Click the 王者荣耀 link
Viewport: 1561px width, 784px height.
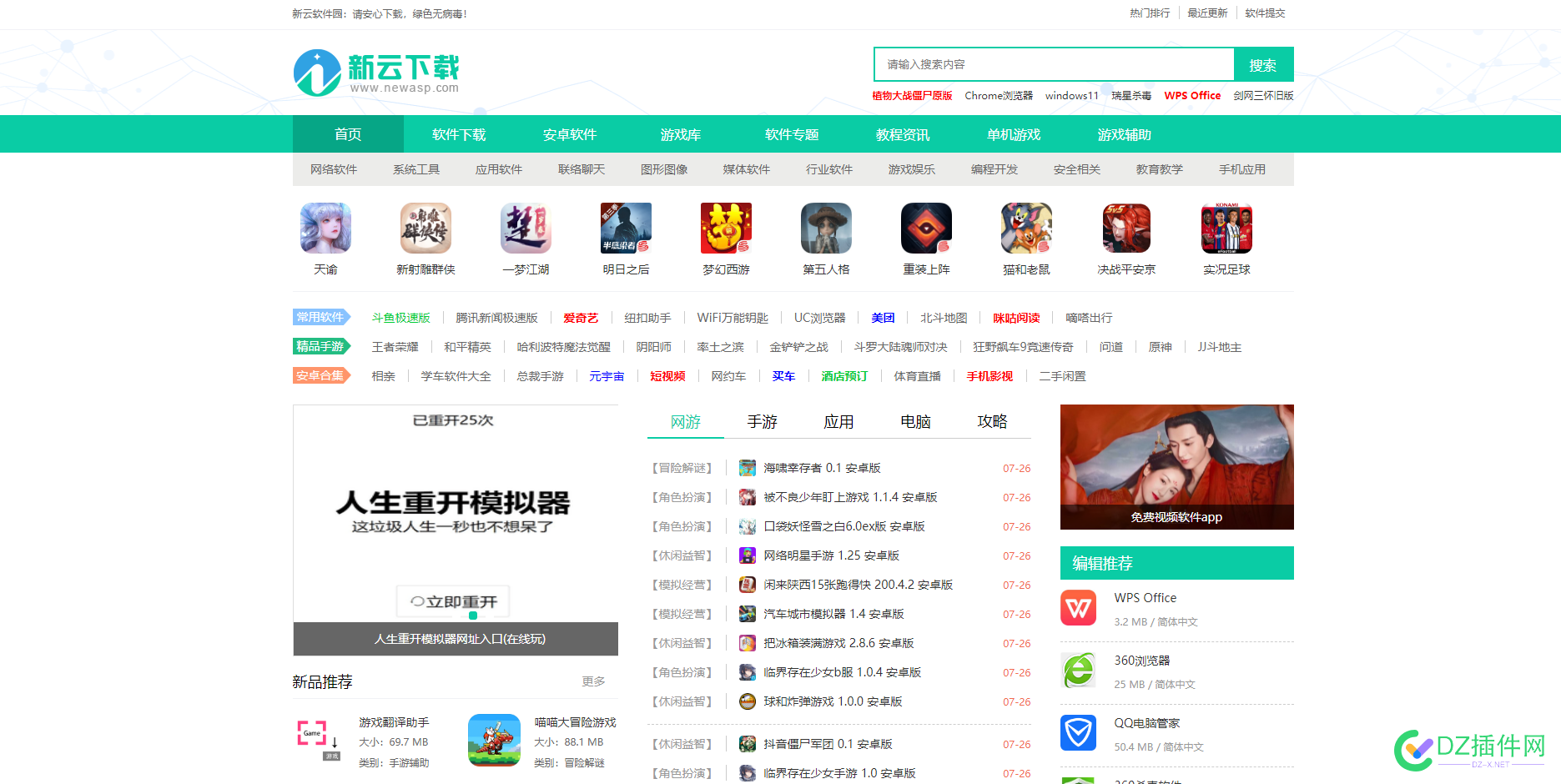[x=395, y=347]
